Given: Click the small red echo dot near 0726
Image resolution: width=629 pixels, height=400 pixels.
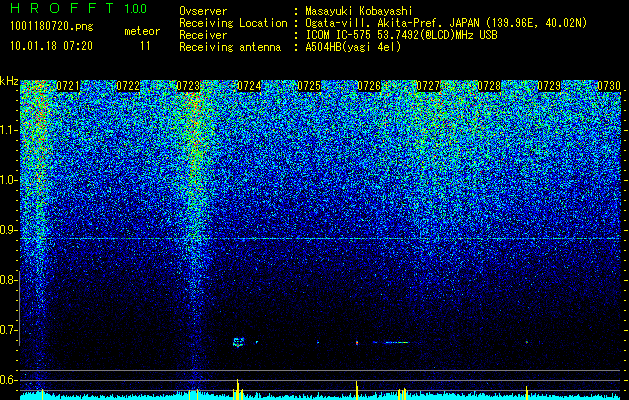Looking at the screenshot, I should pos(357,343).
